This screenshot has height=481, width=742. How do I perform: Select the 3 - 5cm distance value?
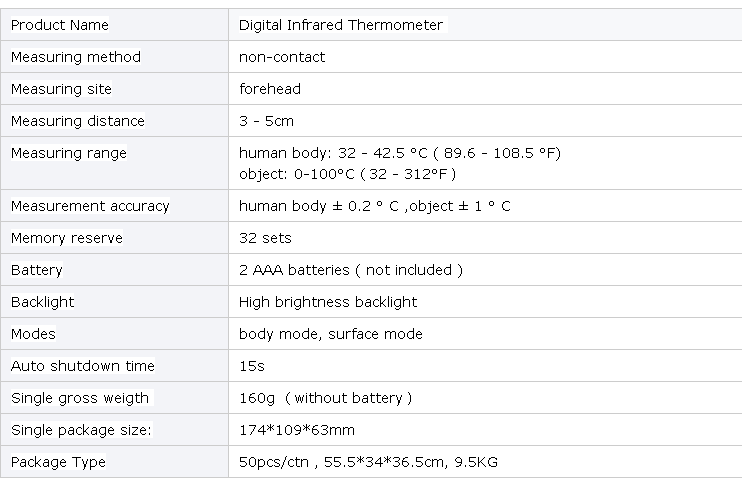click(266, 121)
